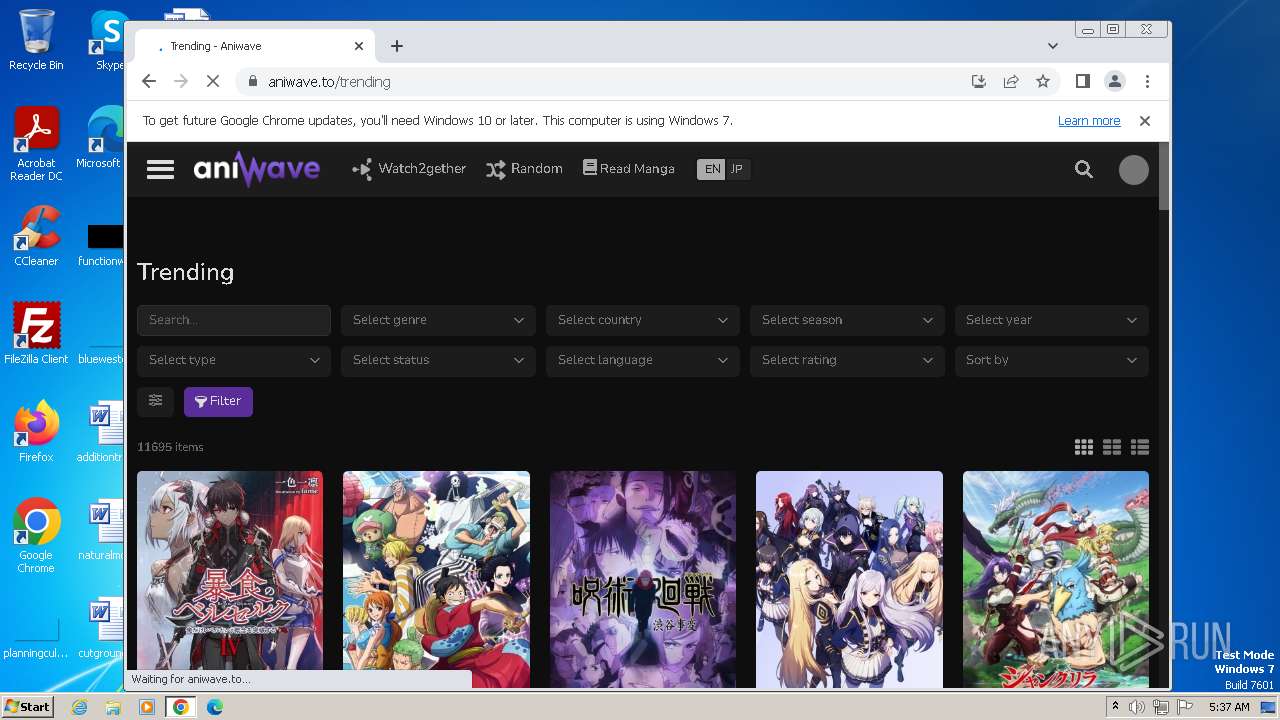
Task: Open Microsoft Edge from taskbar
Action: [215, 707]
